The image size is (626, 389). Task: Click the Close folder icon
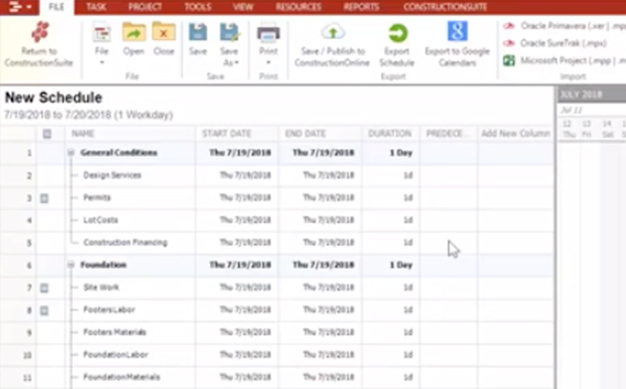pyautogui.click(x=164, y=33)
